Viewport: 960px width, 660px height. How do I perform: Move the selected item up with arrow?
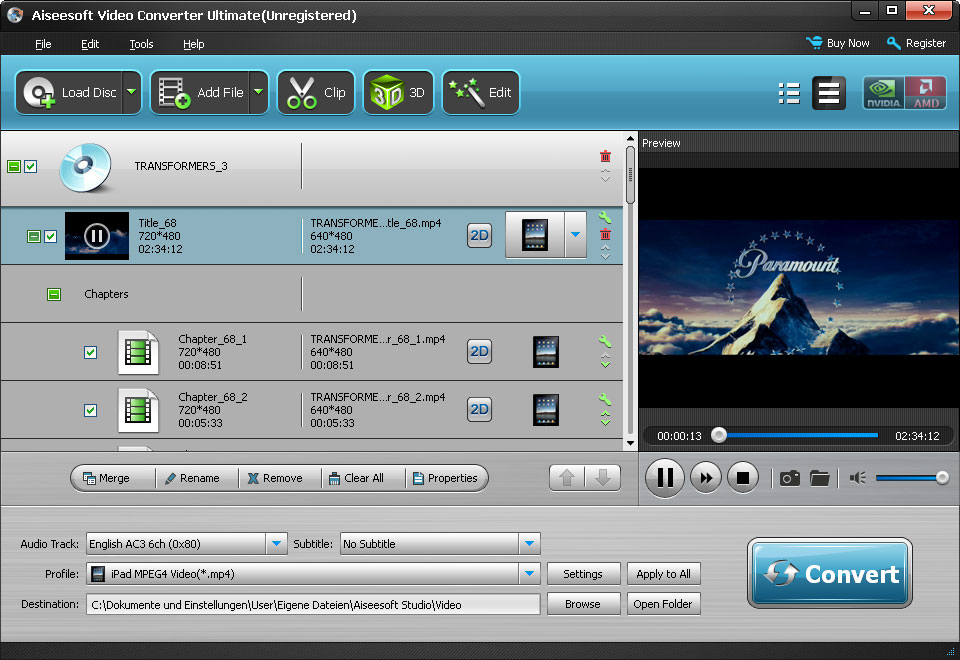pos(567,478)
